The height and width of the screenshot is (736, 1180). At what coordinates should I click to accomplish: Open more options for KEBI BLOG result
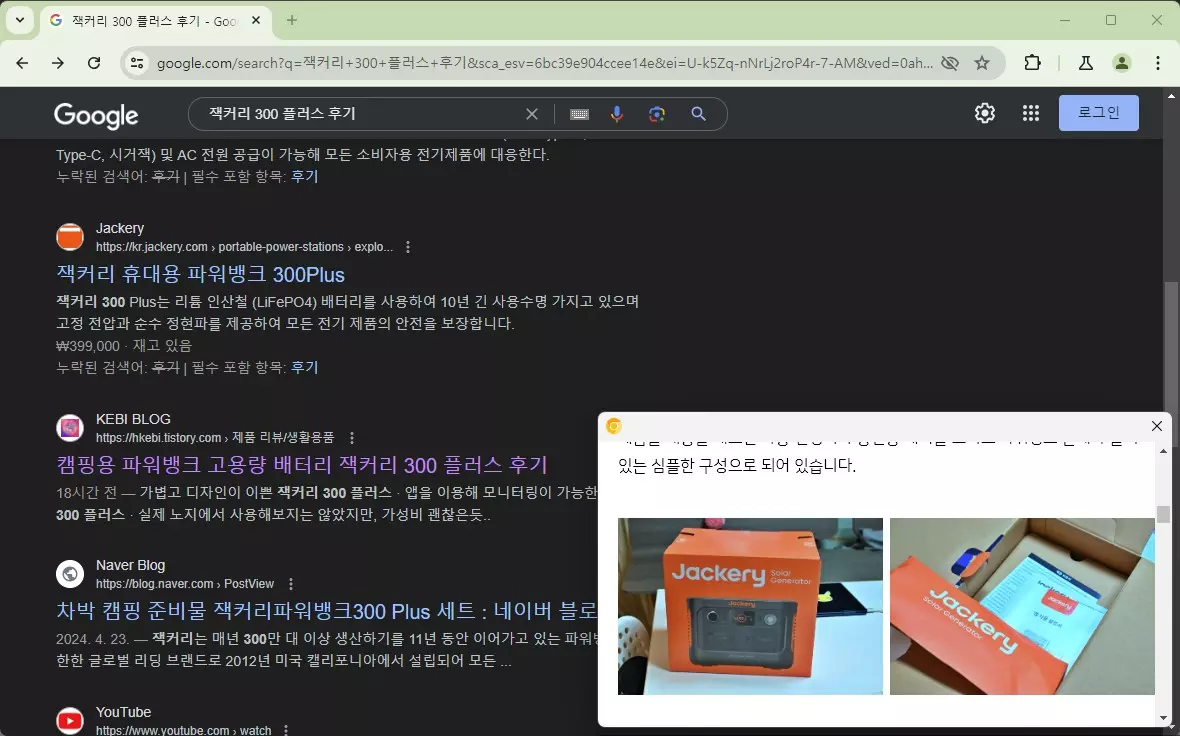pos(351,438)
